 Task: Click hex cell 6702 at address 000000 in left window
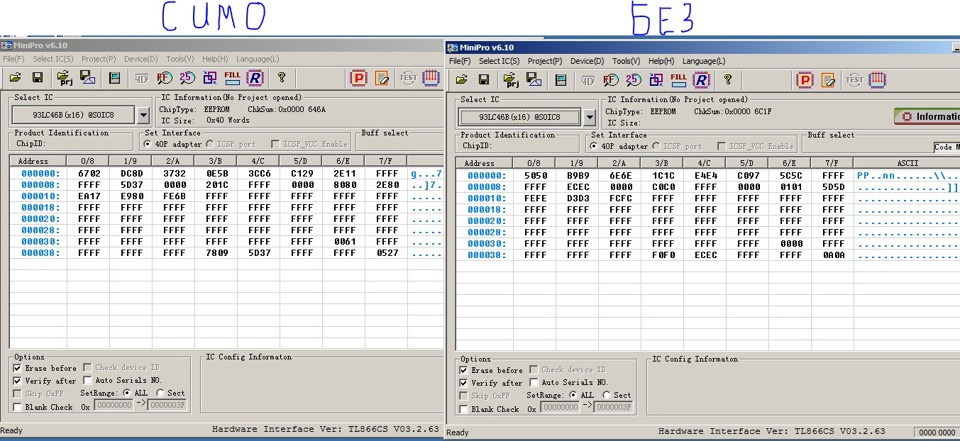pos(88,174)
